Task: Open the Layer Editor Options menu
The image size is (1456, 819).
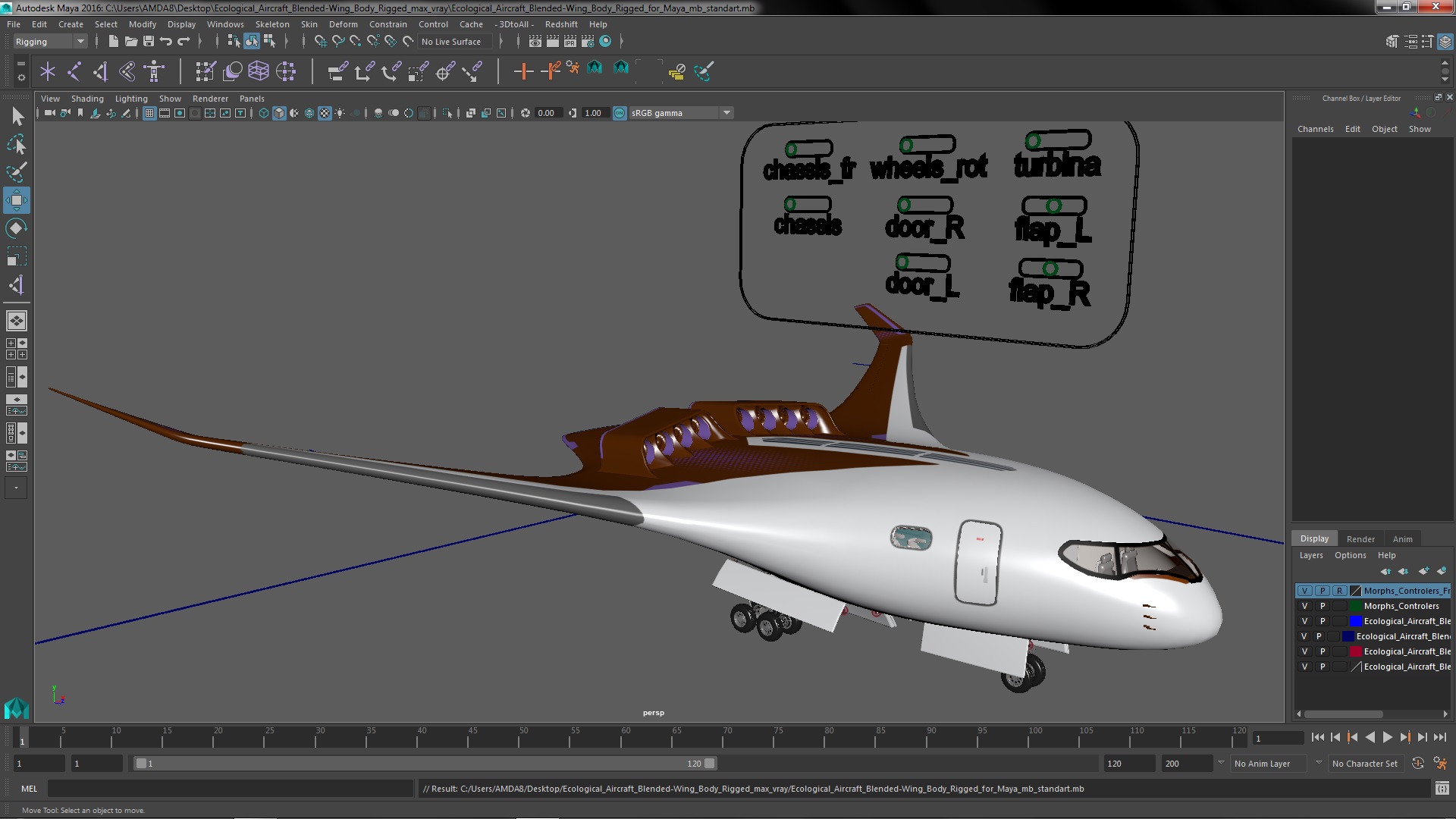Action: point(1350,555)
